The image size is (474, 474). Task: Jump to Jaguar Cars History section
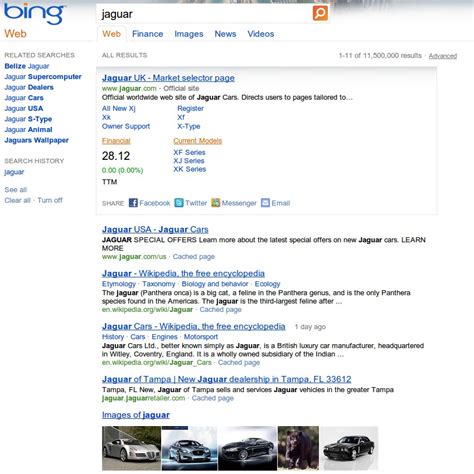113,337
